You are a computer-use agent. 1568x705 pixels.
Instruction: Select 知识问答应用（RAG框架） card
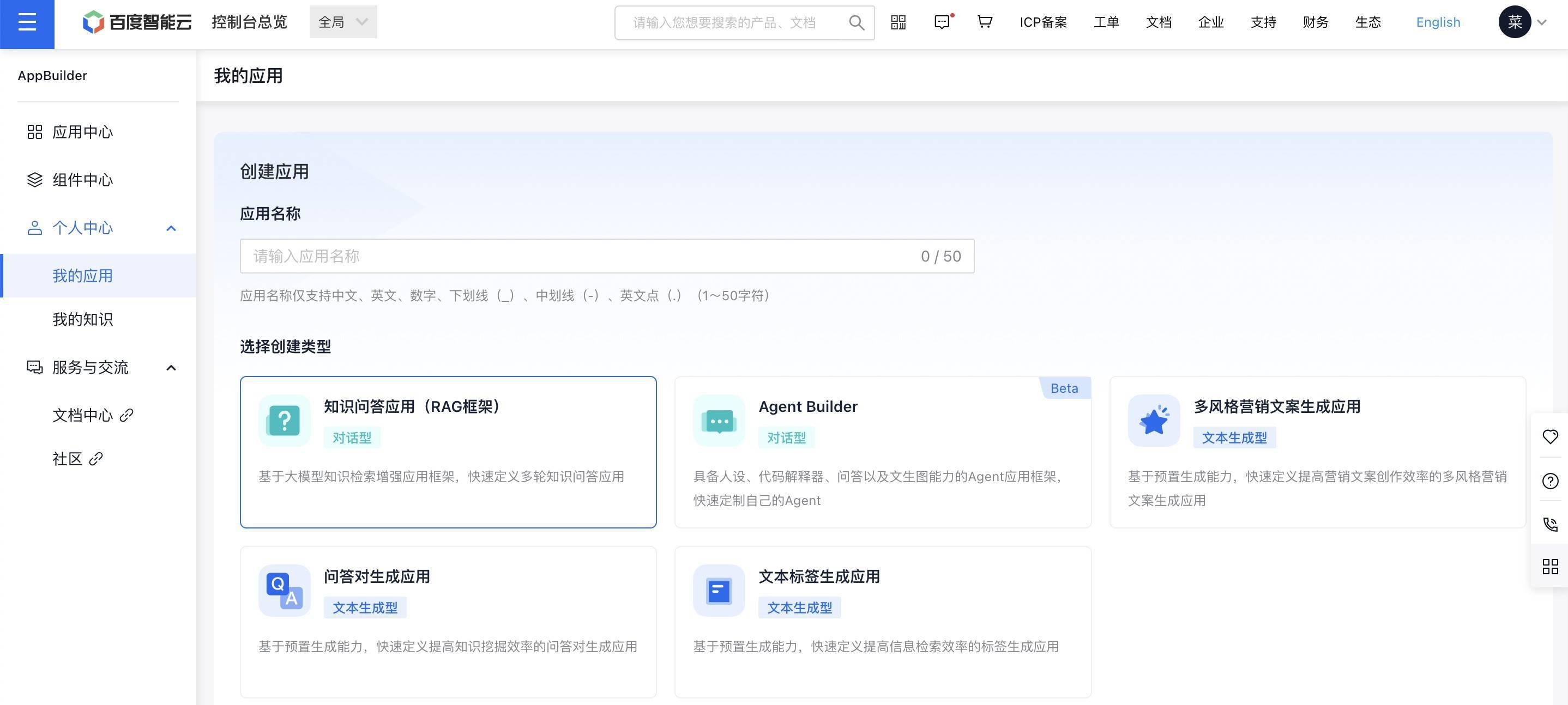(x=448, y=452)
